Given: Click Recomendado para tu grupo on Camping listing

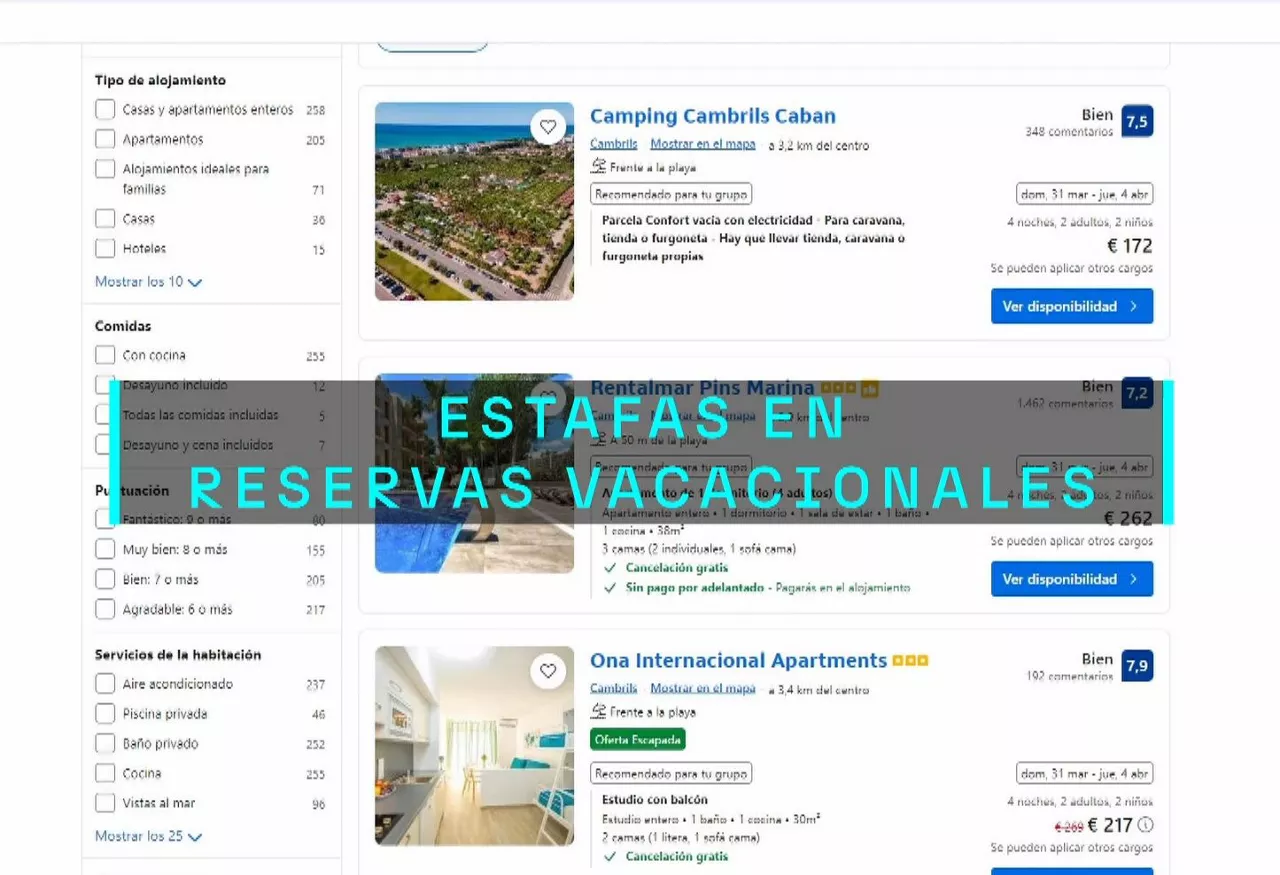Looking at the screenshot, I should (671, 195).
